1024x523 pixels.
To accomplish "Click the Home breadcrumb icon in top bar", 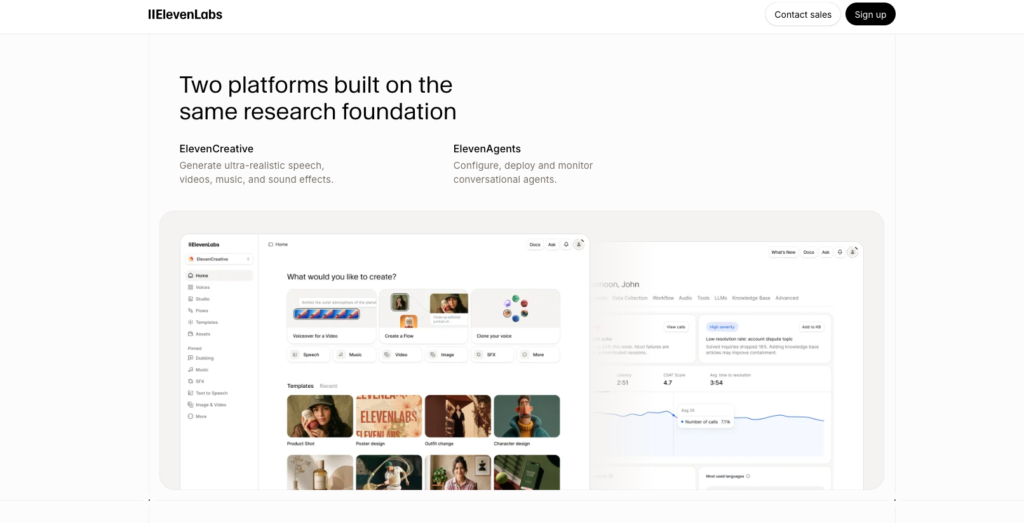I will pyautogui.click(x=270, y=244).
